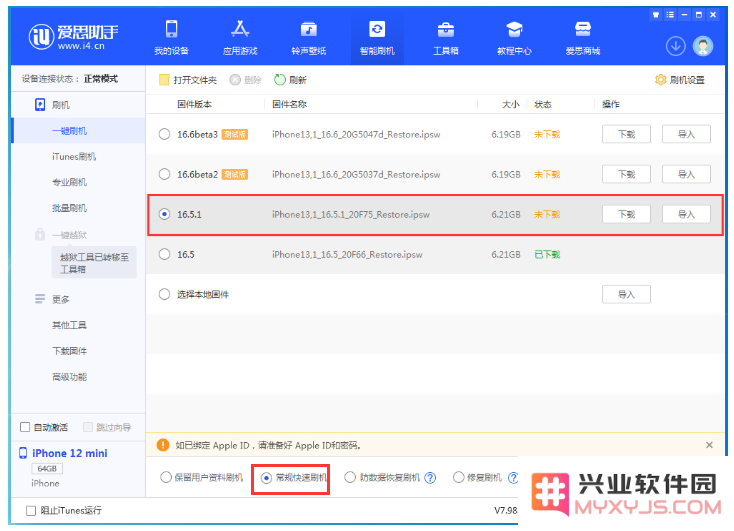The width and height of the screenshot is (734, 531).
Task: Click the V7.98 version label
Action: tap(506, 510)
